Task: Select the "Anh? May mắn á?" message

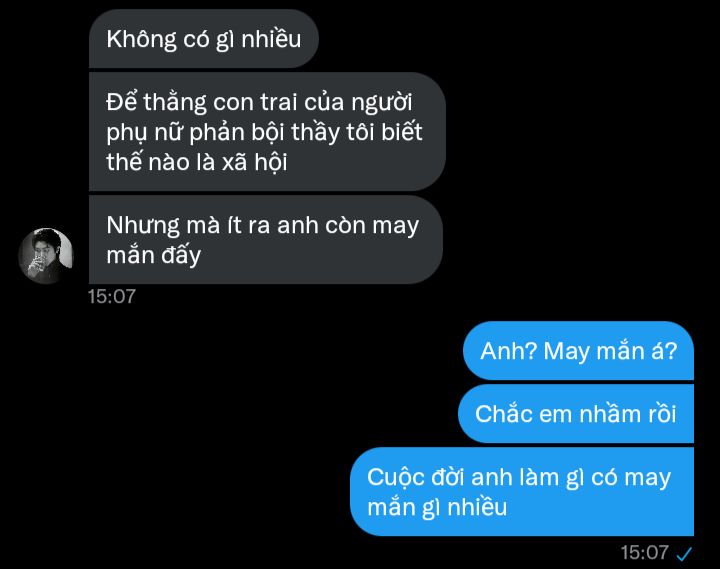Action: pyautogui.click(x=578, y=351)
